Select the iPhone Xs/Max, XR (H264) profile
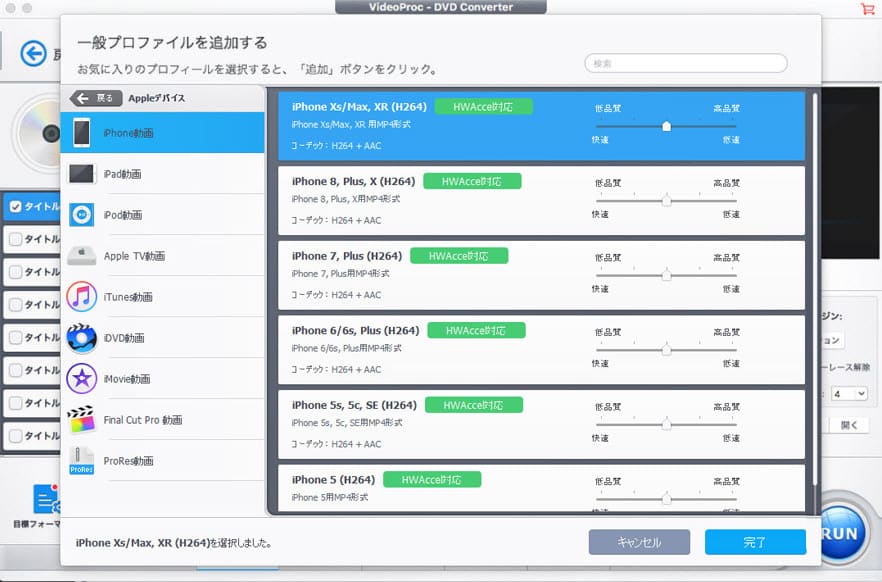 click(x=541, y=126)
